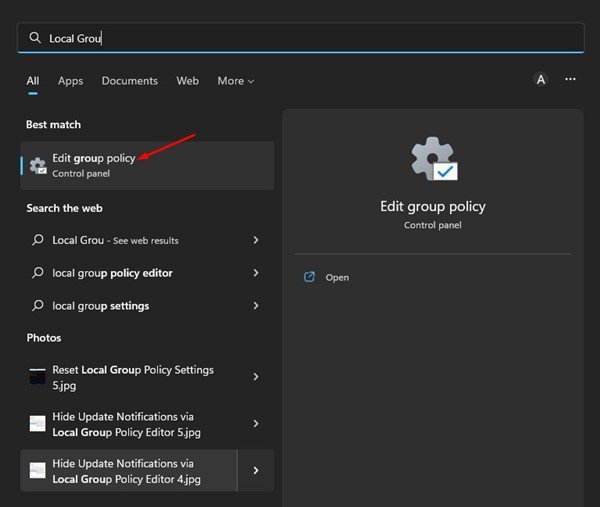This screenshot has height=507, width=600.
Task: Expand chevron for 'local group settings'
Action: (x=256, y=305)
